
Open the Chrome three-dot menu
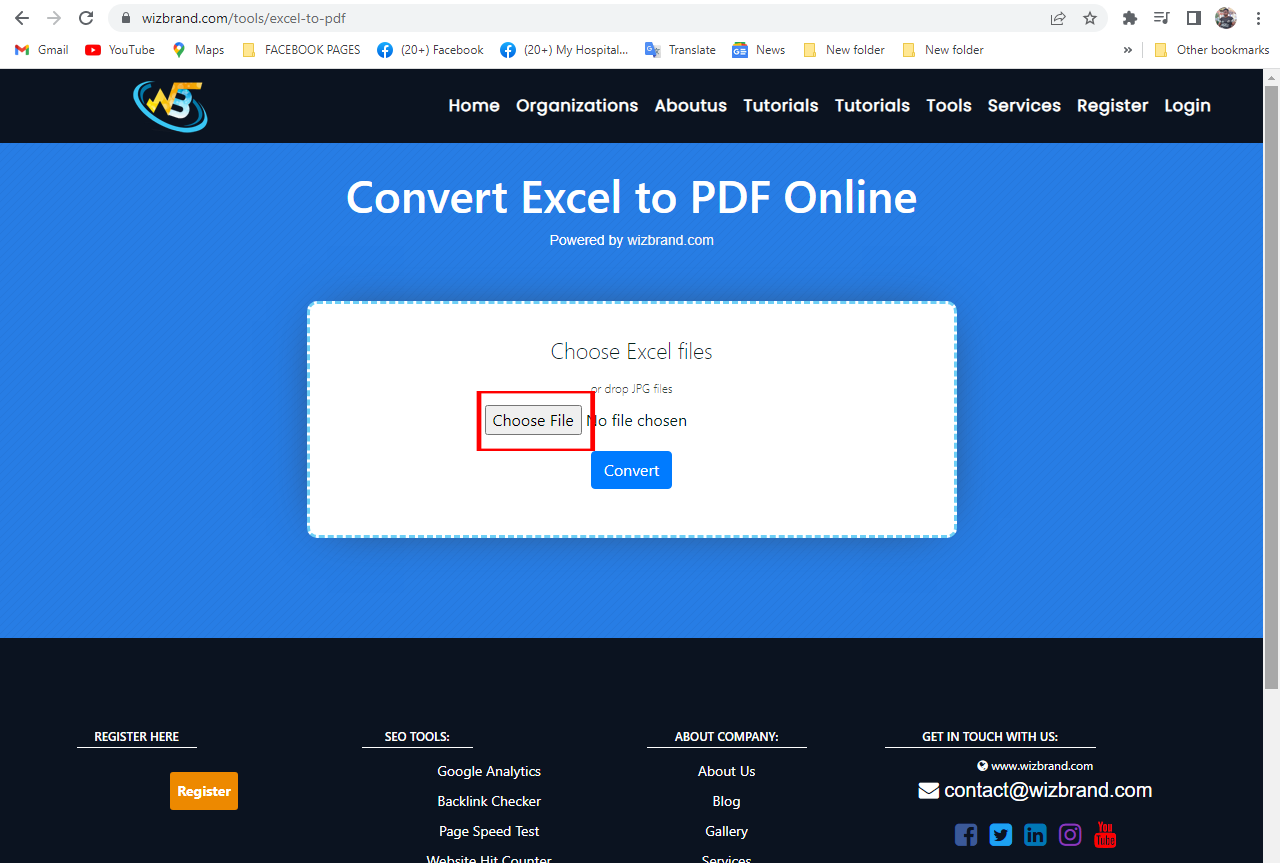click(1258, 18)
